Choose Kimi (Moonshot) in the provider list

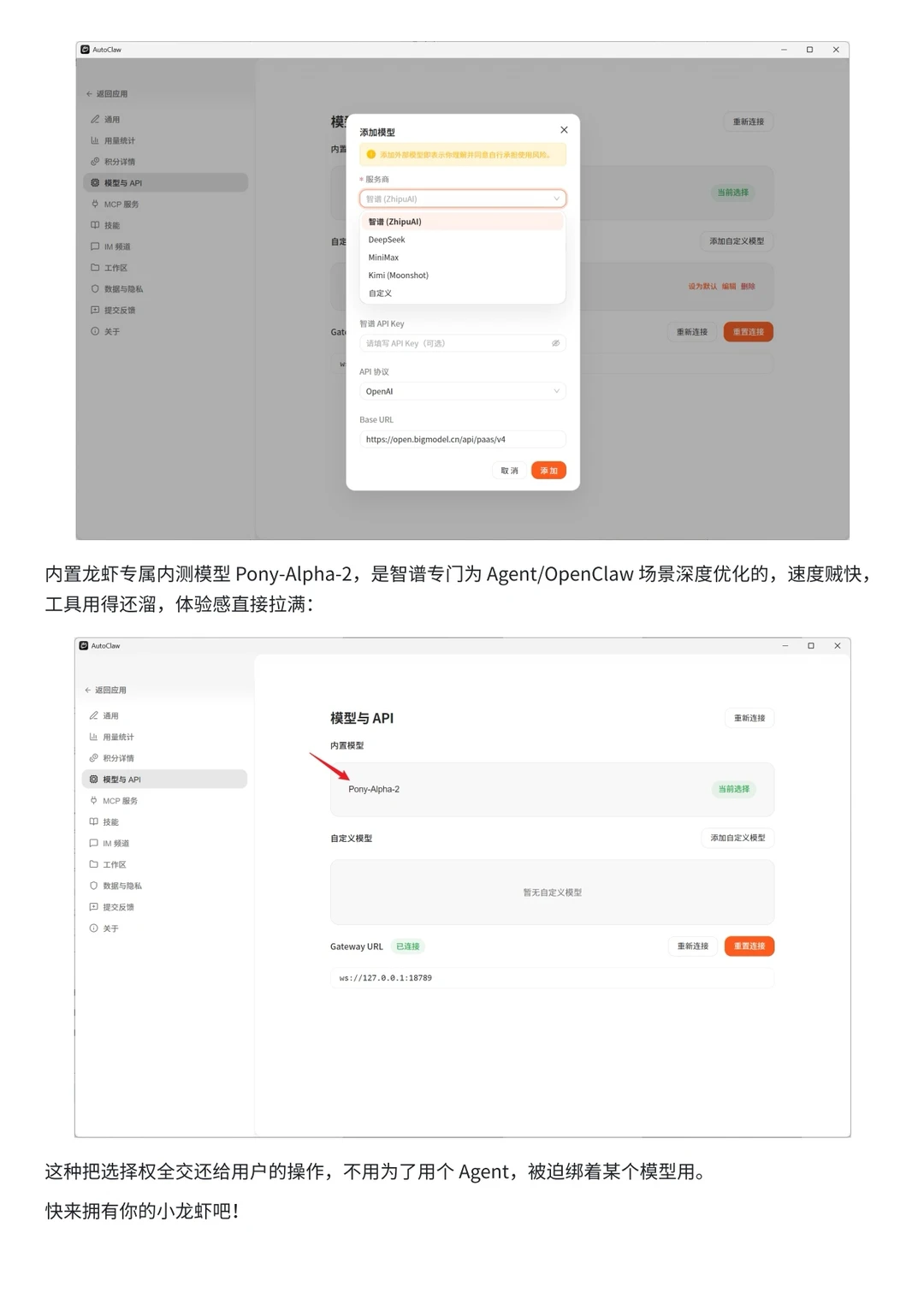(463, 276)
